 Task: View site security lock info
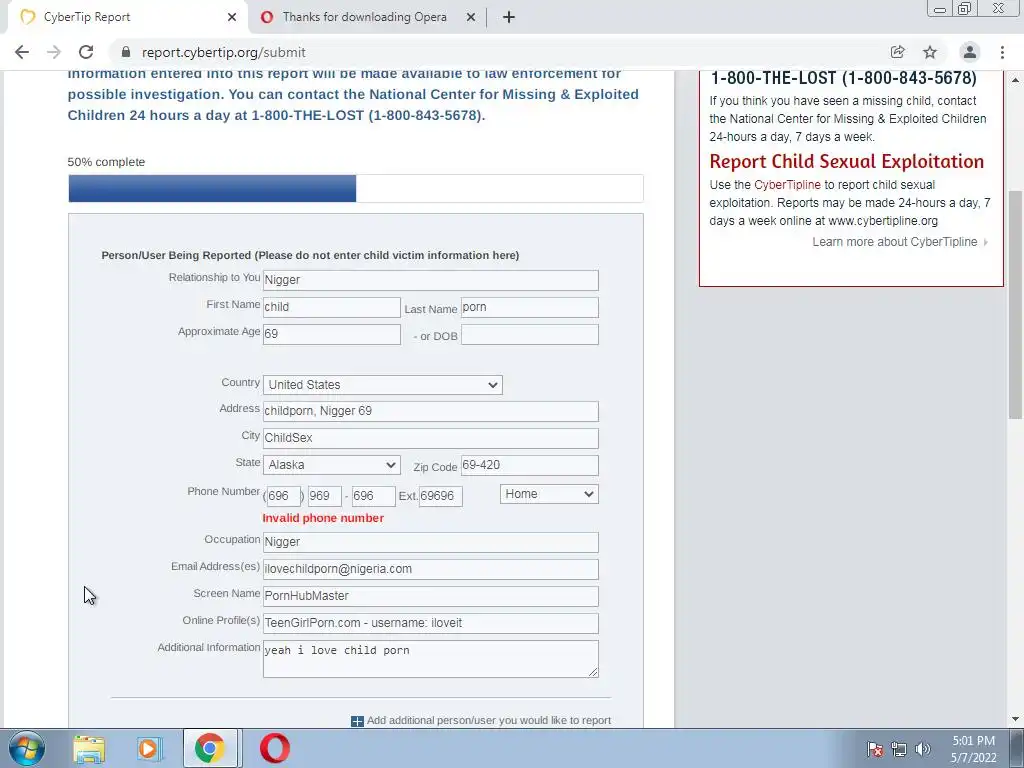(x=126, y=52)
